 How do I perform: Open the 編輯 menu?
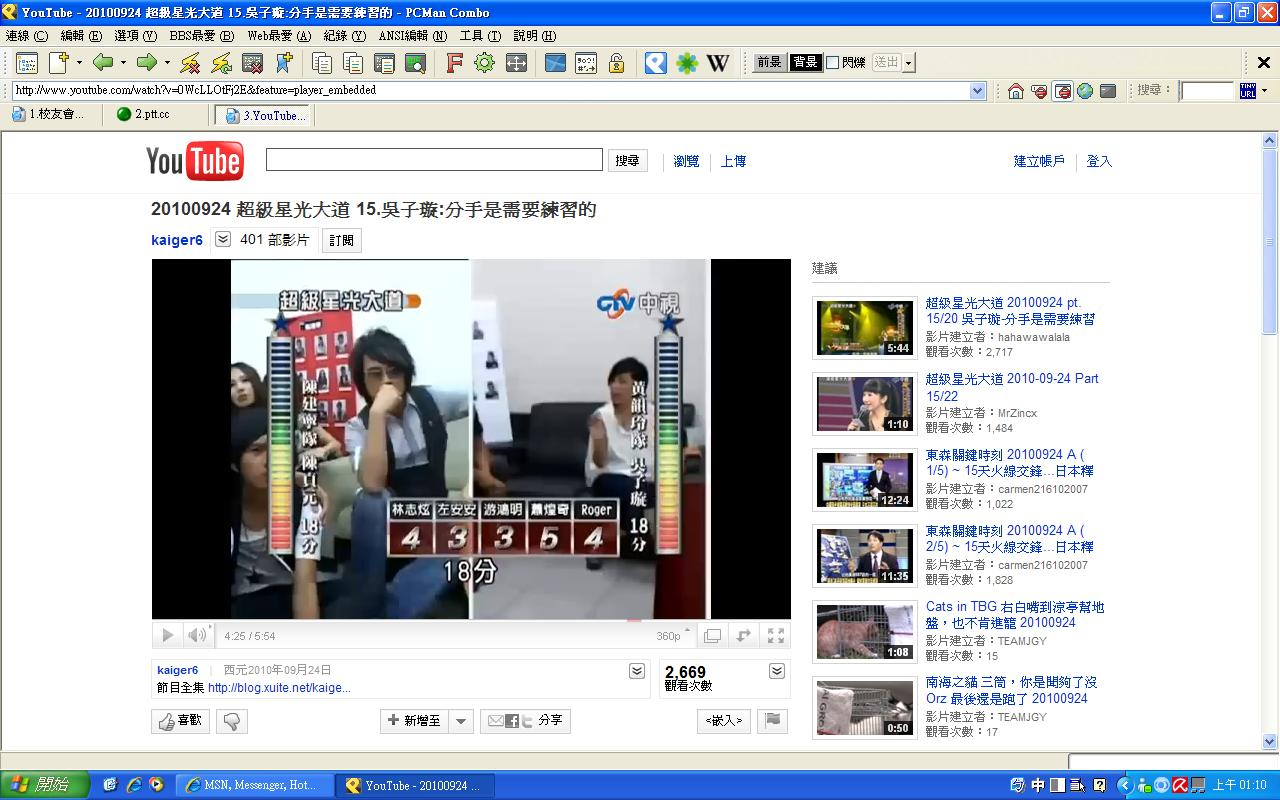pyautogui.click(x=81, y=35)
